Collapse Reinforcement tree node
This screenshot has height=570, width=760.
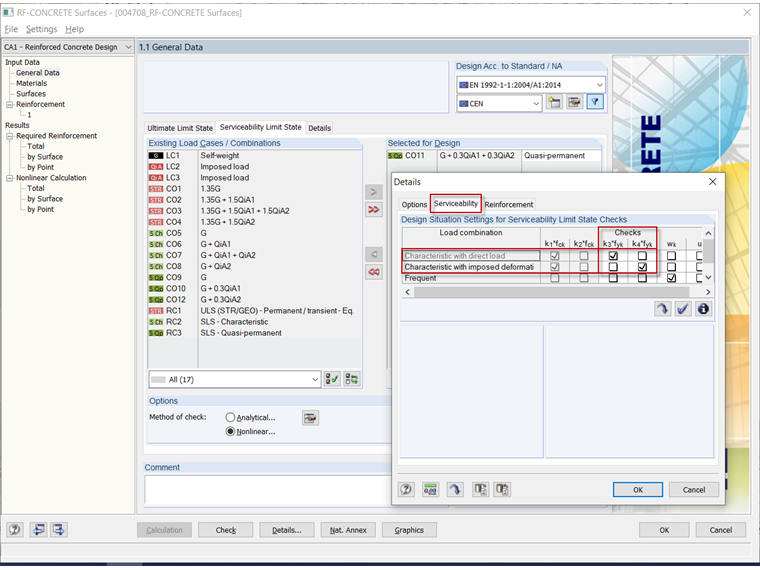9,104
